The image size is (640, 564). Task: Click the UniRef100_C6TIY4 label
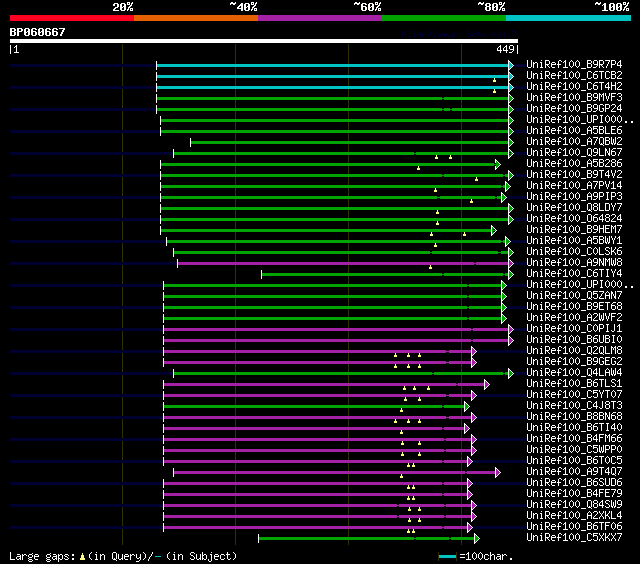click(x=574, y=274)
